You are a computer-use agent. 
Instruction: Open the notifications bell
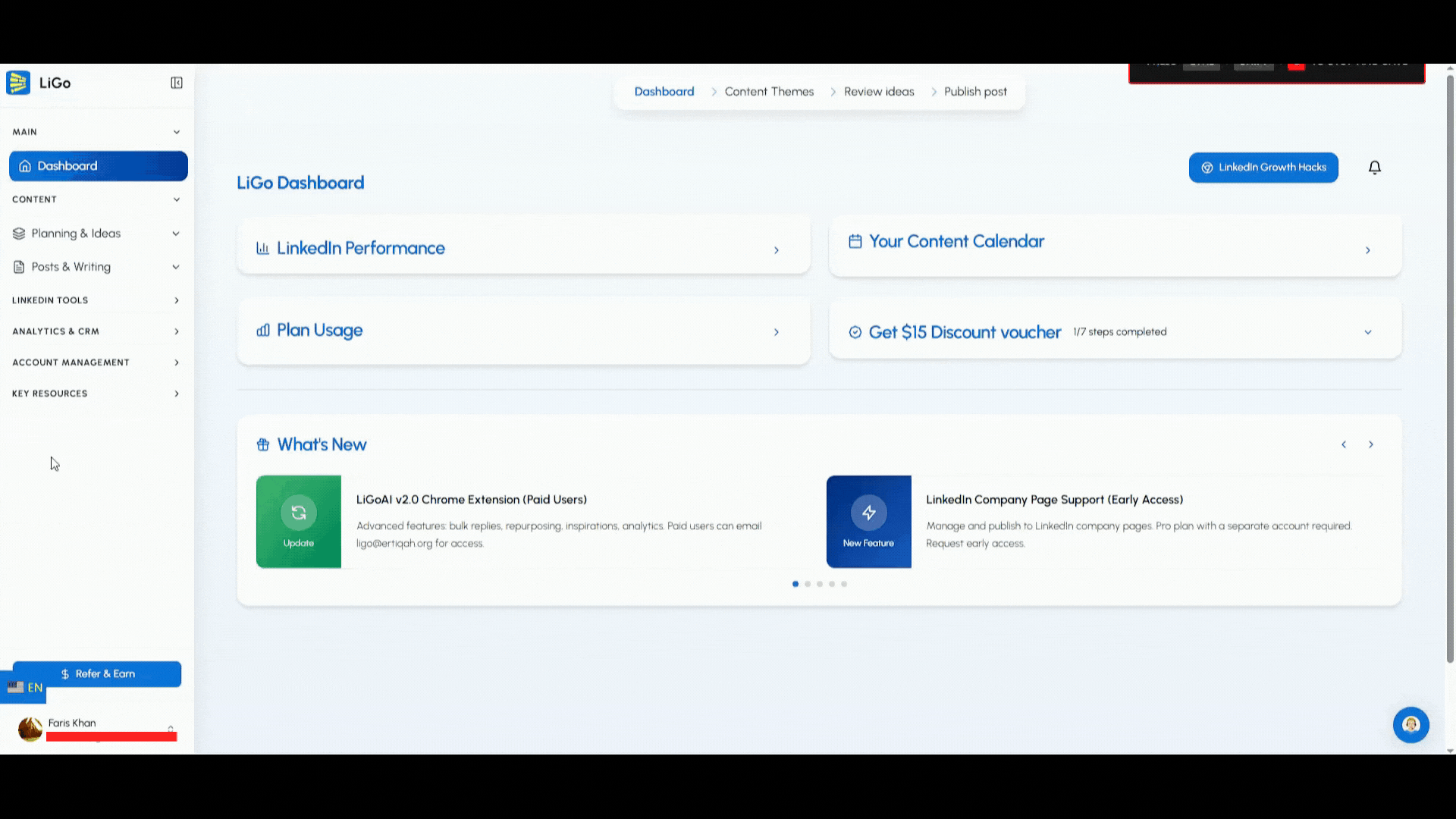click(1375, 167)
